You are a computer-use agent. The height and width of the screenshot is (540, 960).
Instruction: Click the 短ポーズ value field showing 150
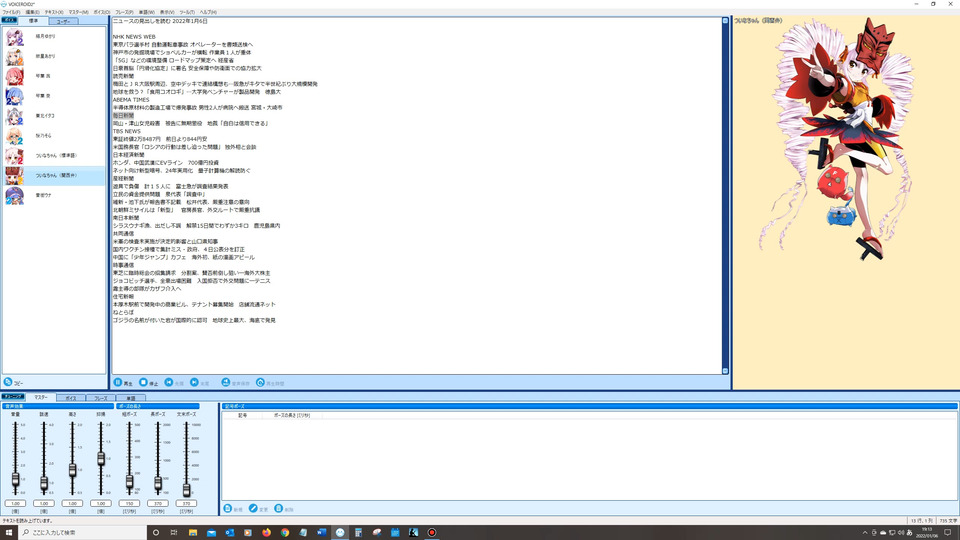tap(129, 503)
